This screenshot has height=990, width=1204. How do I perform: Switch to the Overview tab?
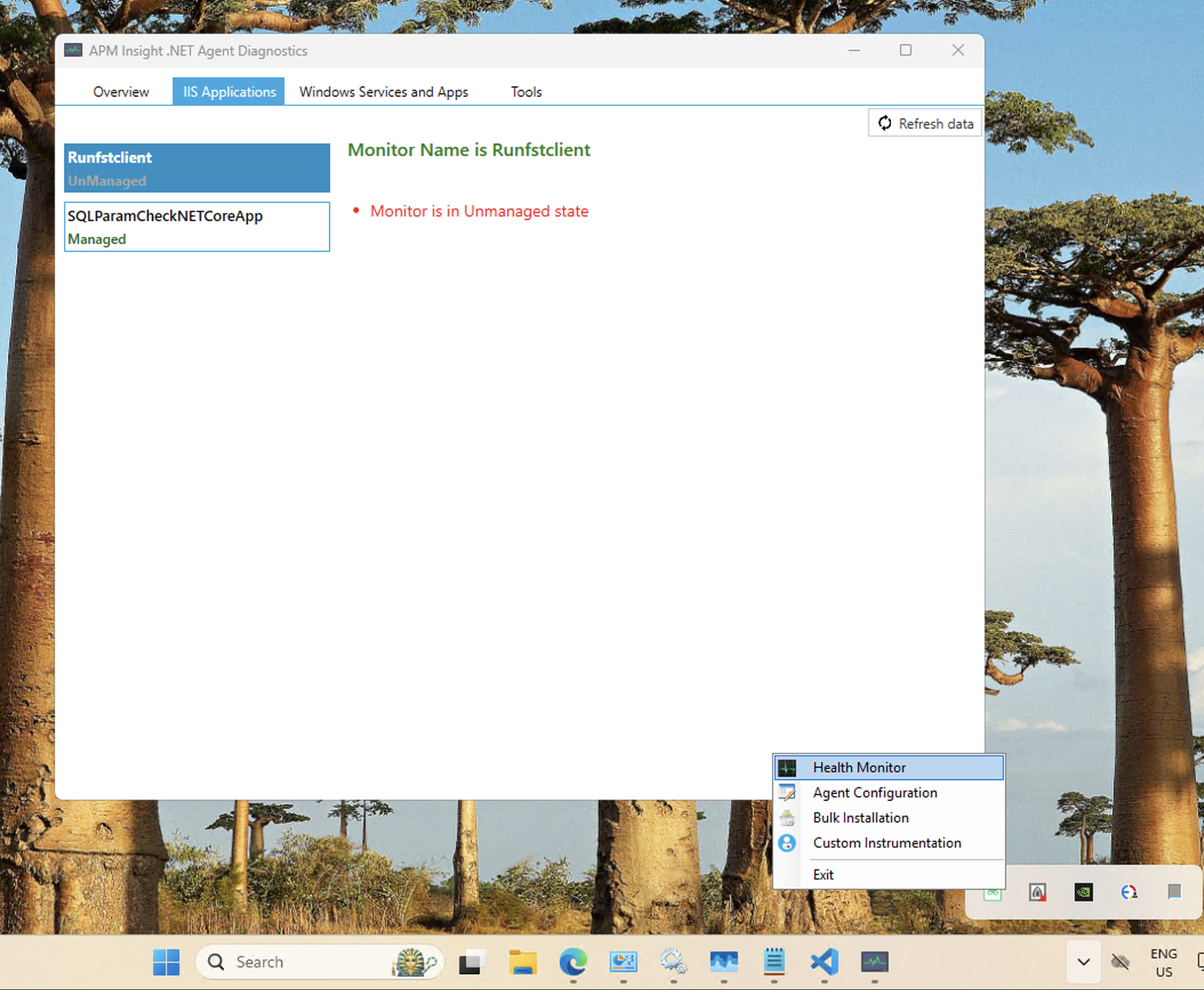click(x=121, y=92)
